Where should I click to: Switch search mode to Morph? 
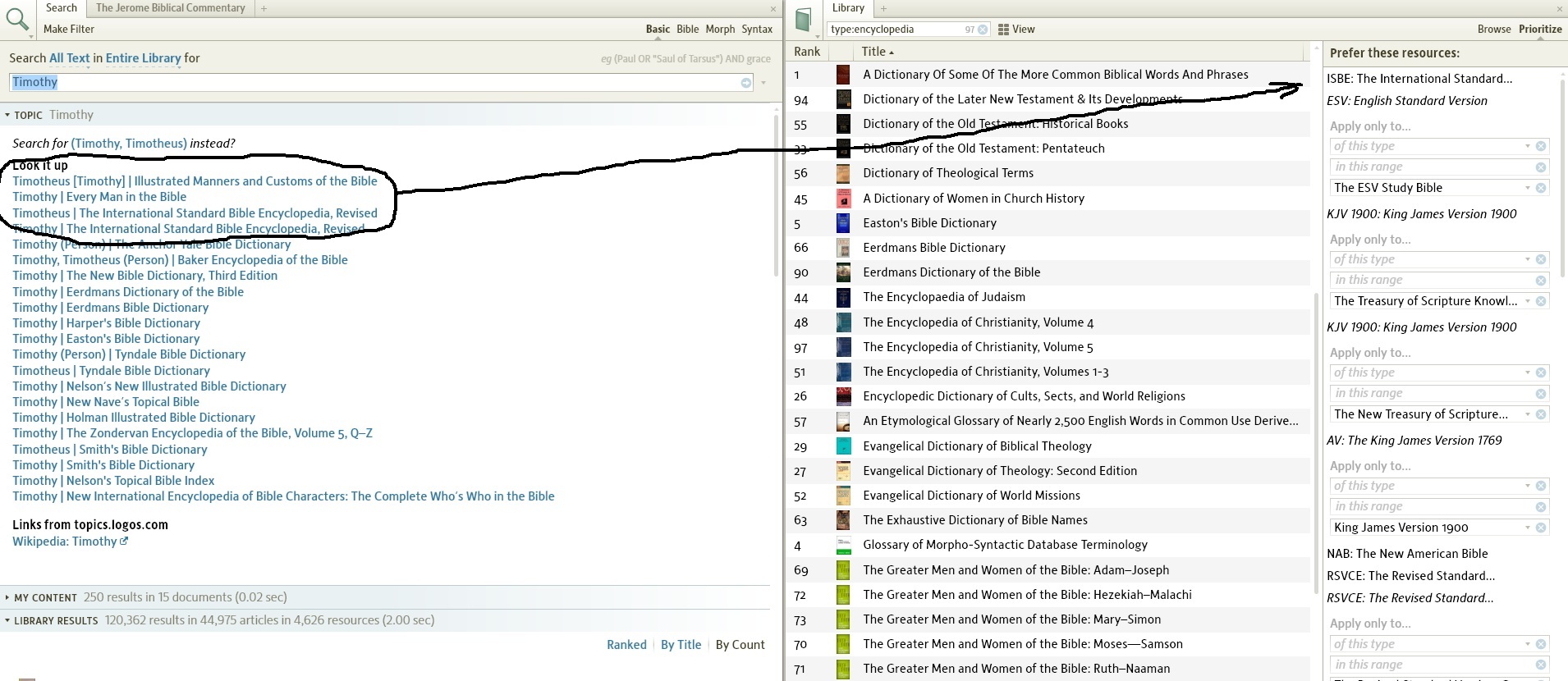(720, 30)
